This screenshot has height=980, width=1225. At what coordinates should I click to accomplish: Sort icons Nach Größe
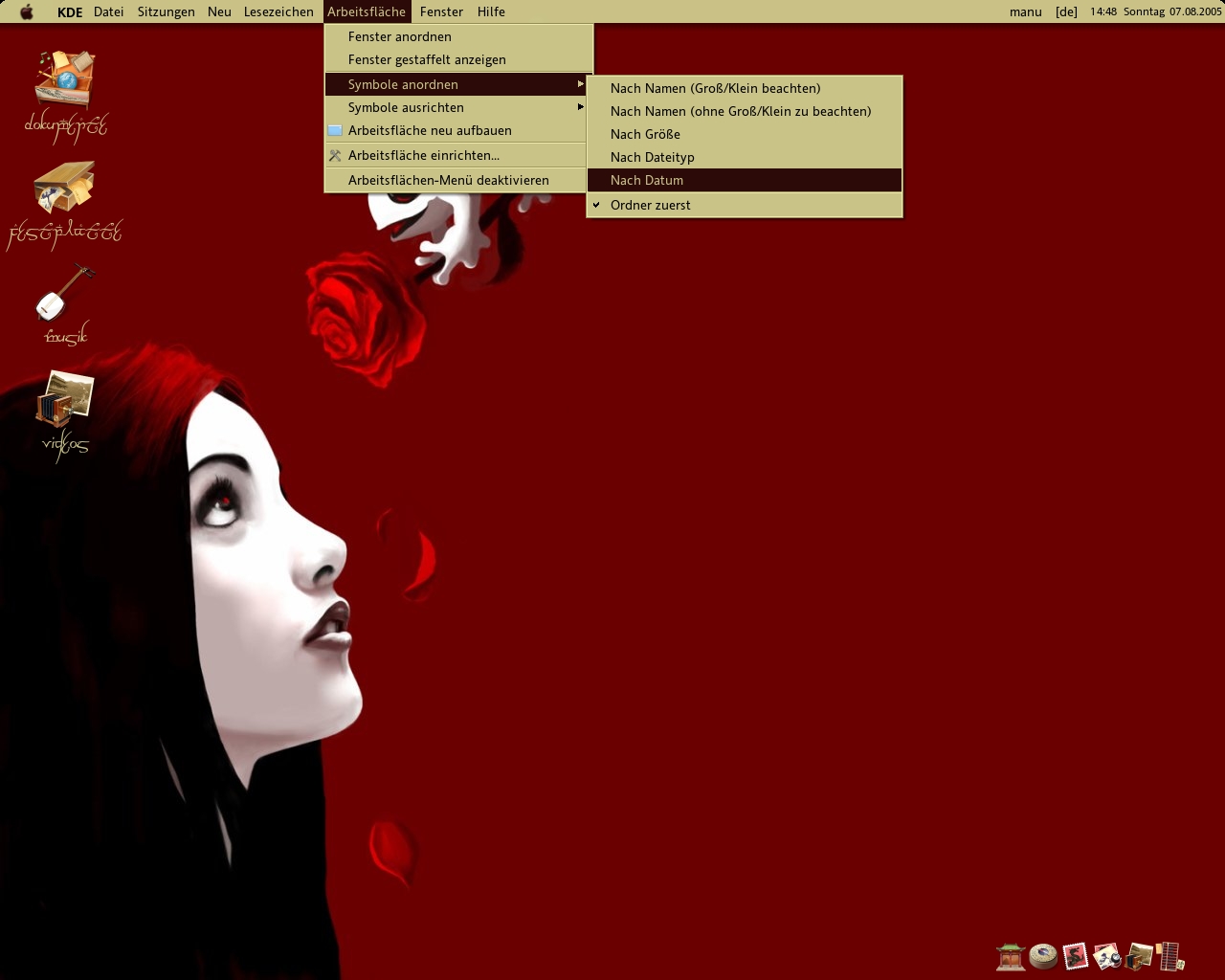click(745, 134)
